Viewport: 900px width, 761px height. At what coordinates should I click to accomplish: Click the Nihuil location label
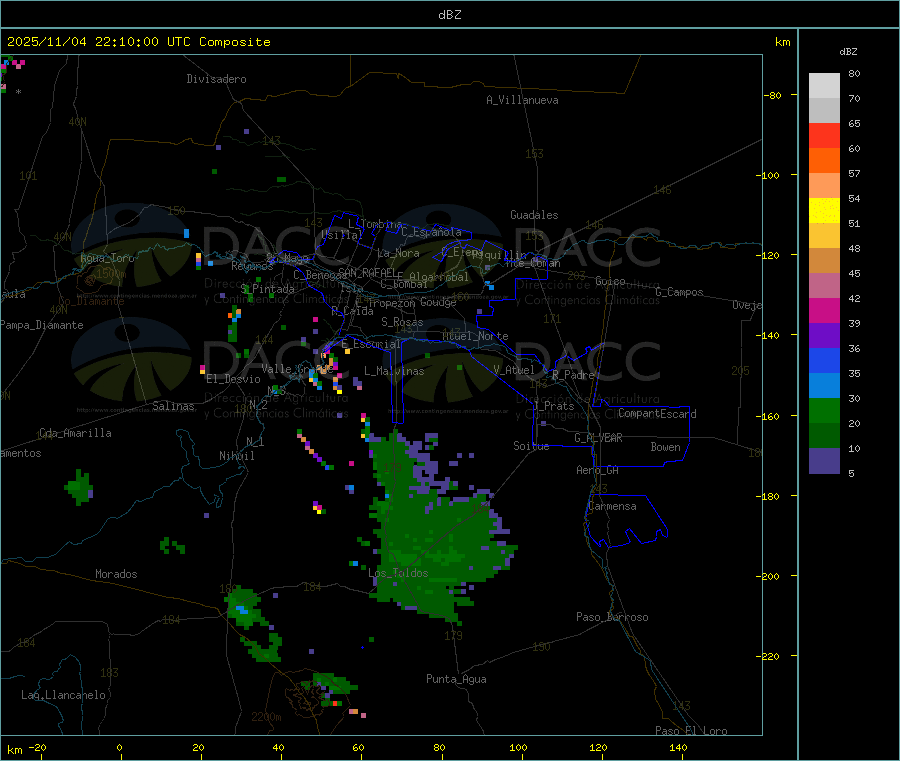pyautogui.click(x=236, y=456)
